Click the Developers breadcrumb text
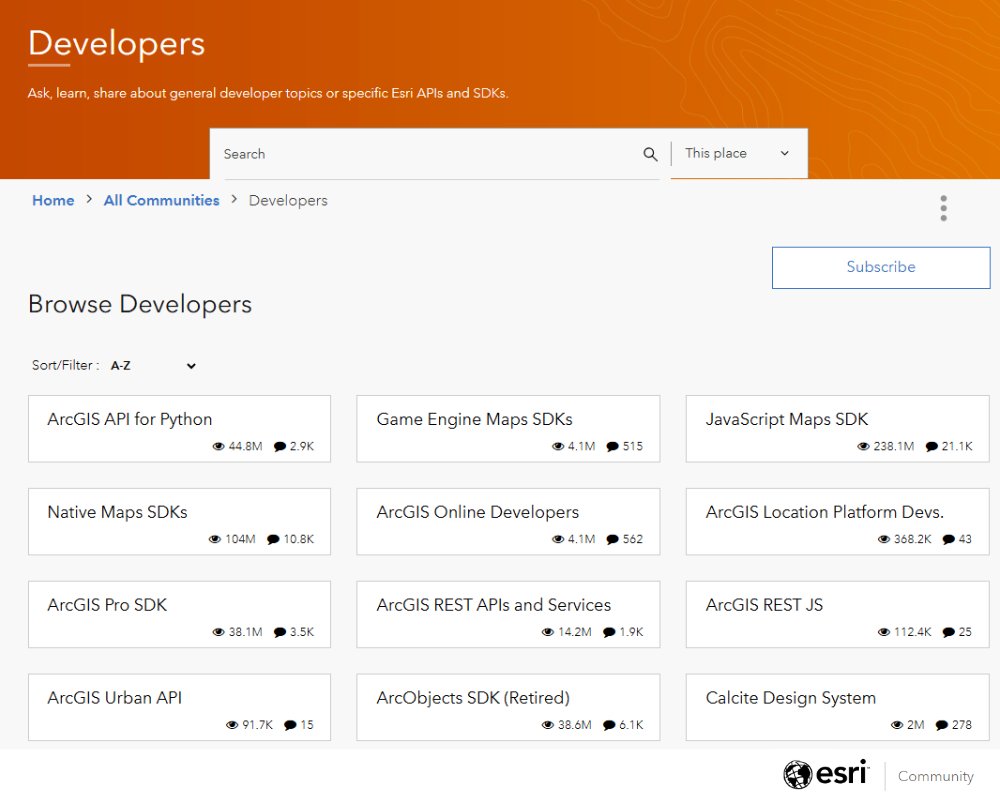The image size is (1000, 800). [288, 200]
